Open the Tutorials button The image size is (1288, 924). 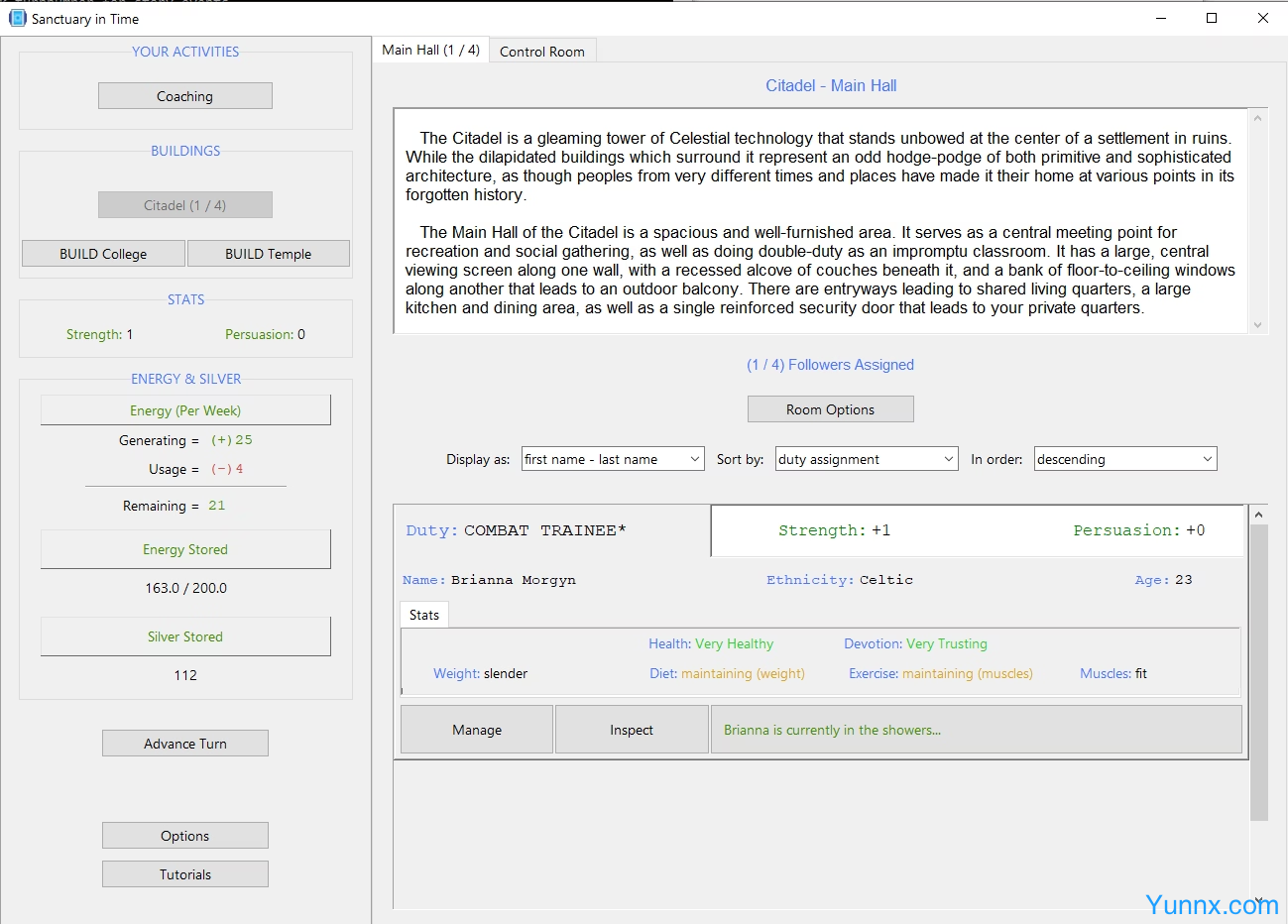pos(185,874)
